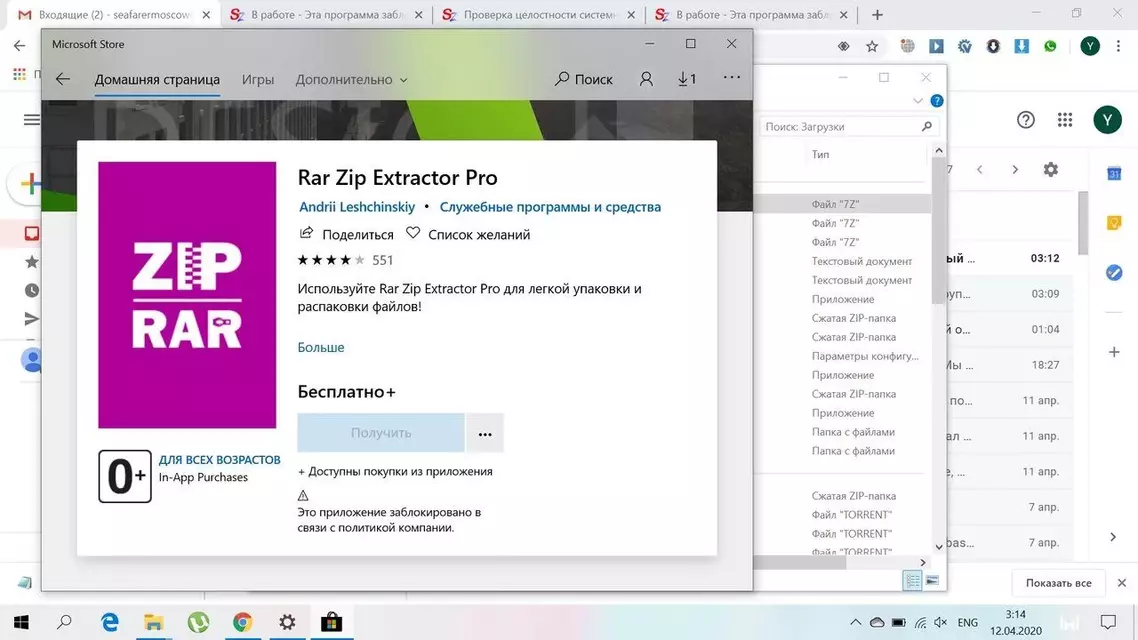
Task: Click Показать все downloads button
Action: tap(1058, 583)
